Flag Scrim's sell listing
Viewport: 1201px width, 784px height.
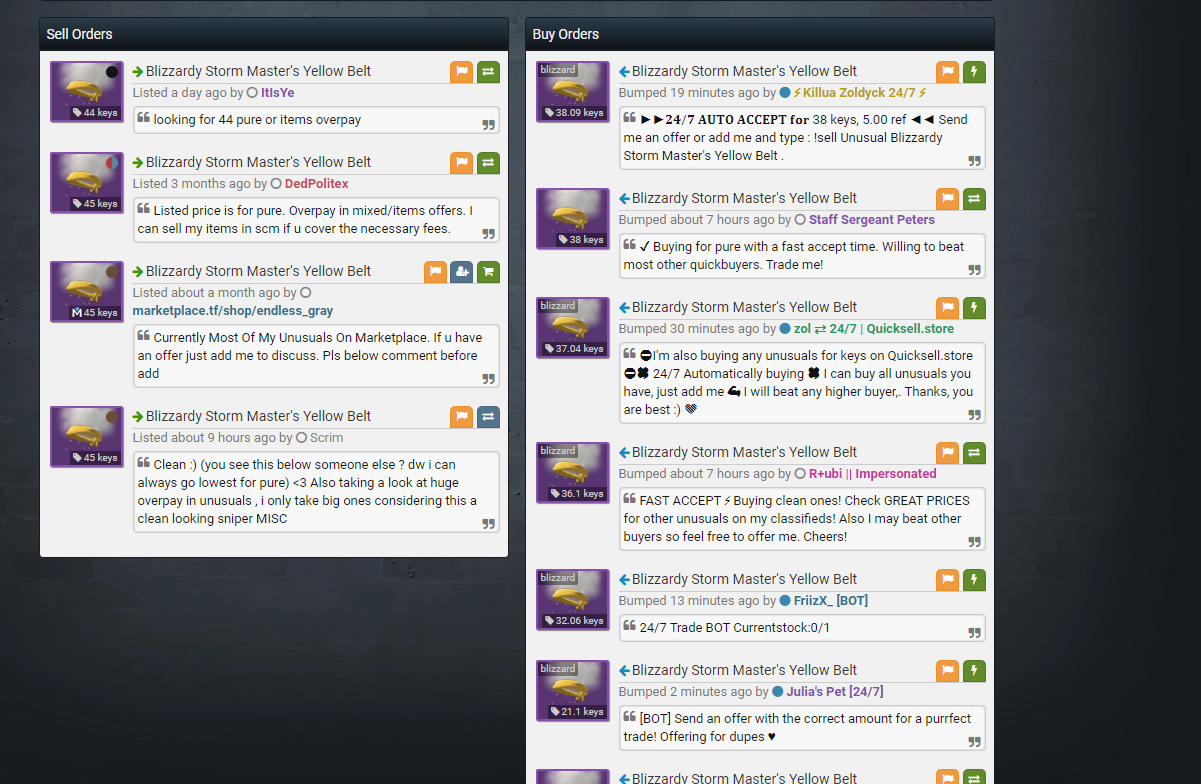(461, 417)
